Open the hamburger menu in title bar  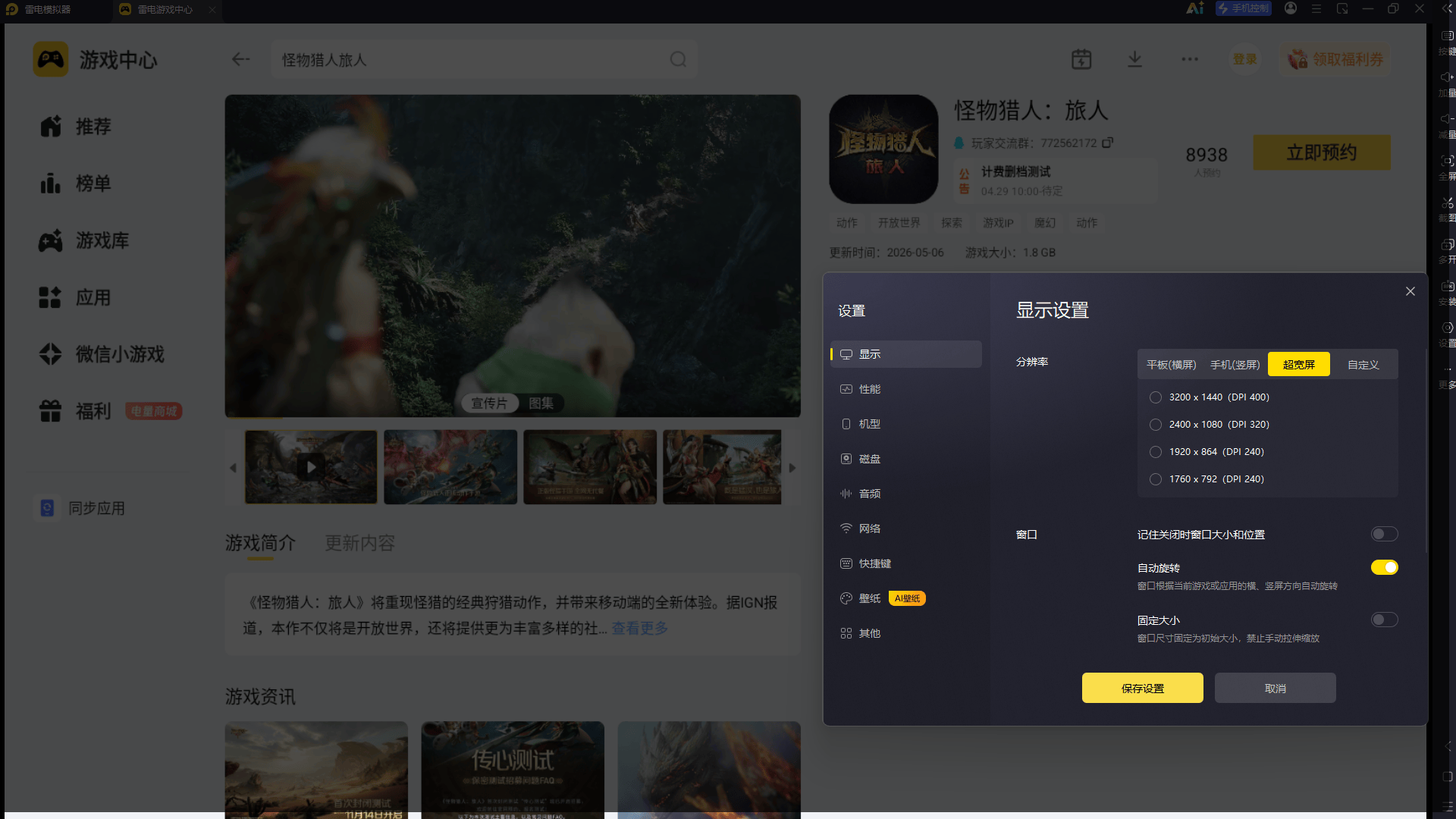coord(1316,8)
